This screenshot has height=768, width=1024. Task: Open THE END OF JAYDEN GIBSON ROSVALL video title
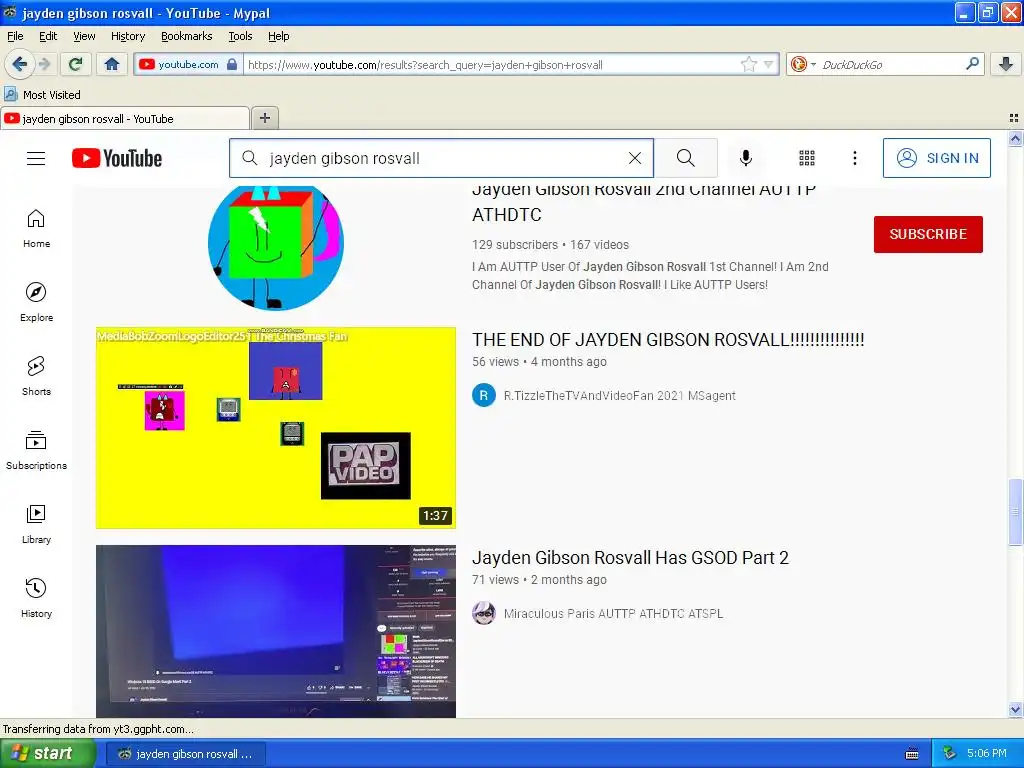coord(668,340)
